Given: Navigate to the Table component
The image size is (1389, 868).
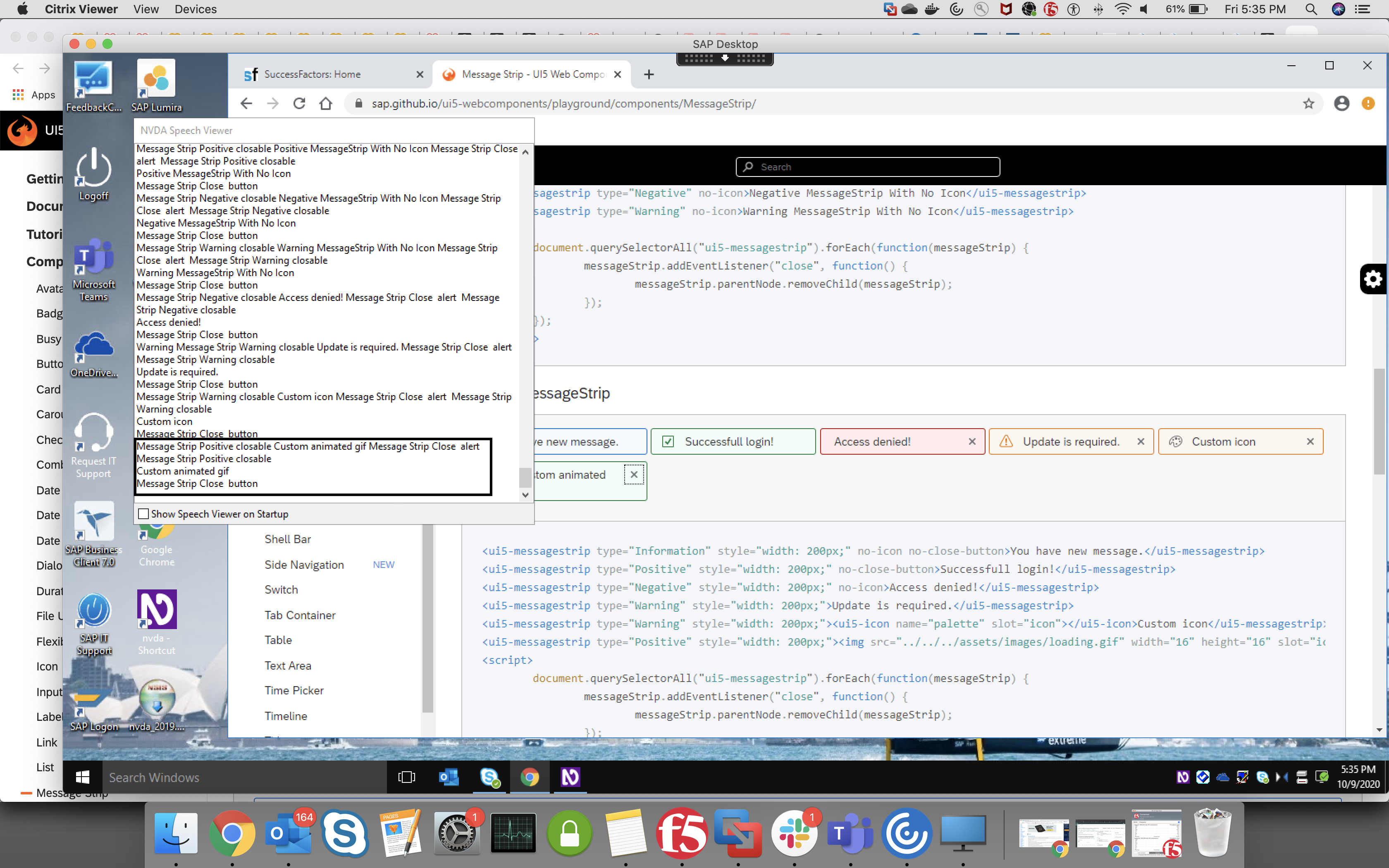Looking at the screenshot, I should click(x=278, y=640).
